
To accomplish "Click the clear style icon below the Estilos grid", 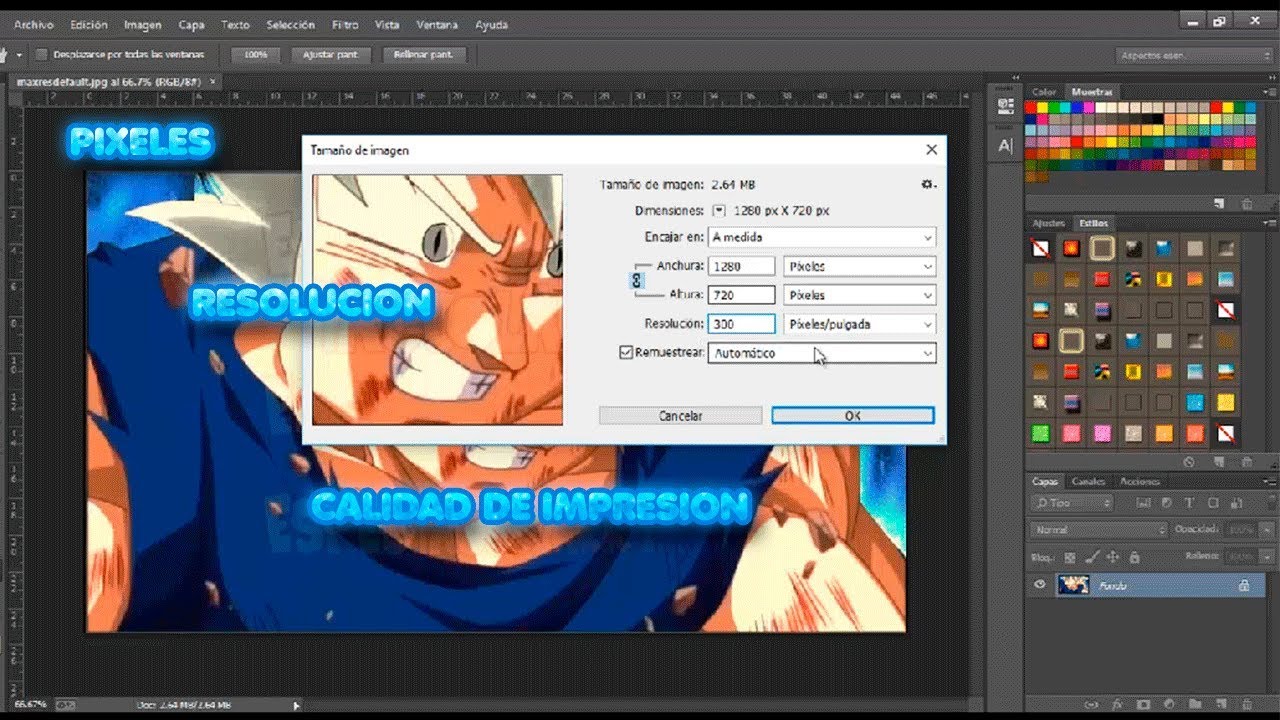I will (1189, 462).
